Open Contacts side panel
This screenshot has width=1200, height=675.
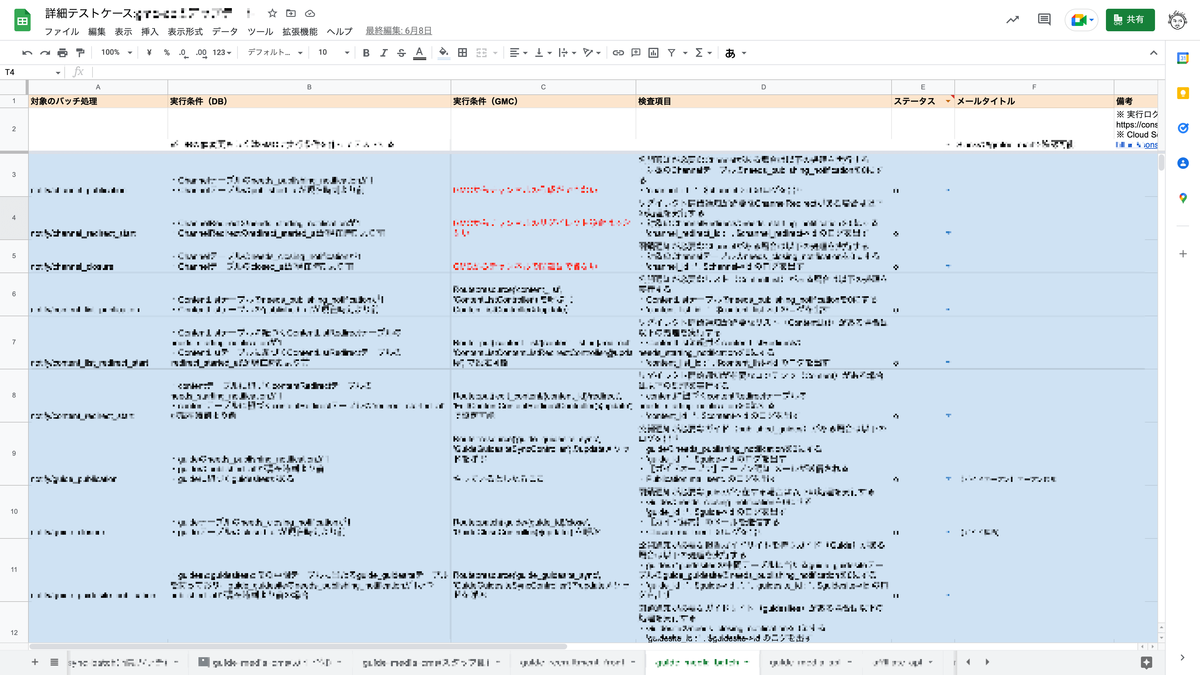[x=1182, y=162]
